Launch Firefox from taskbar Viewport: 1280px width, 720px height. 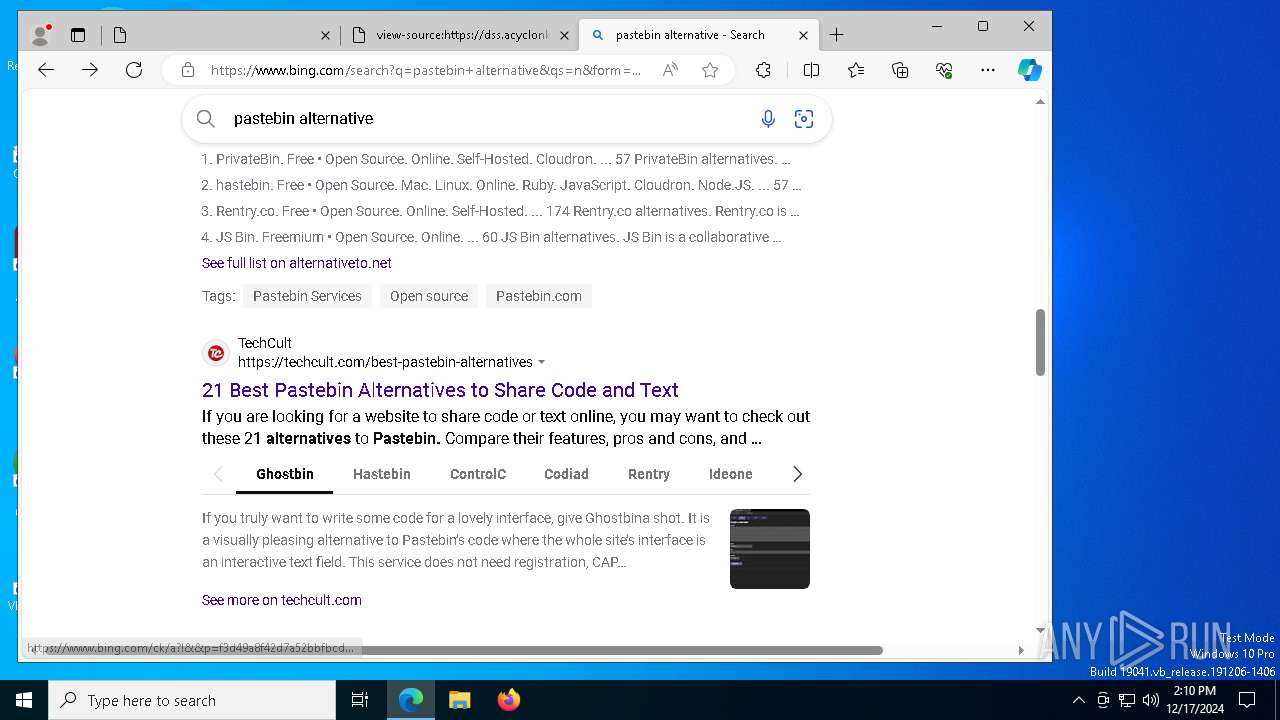[x=509, y=700]
